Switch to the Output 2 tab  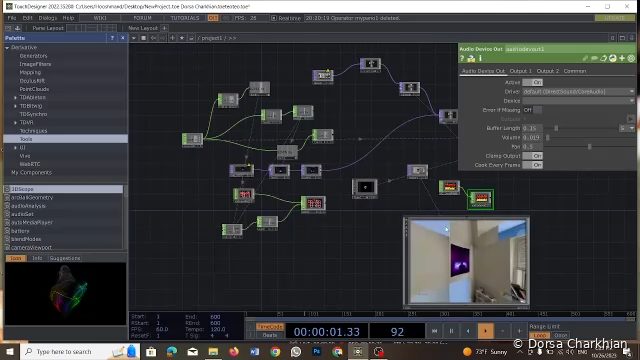547,71
